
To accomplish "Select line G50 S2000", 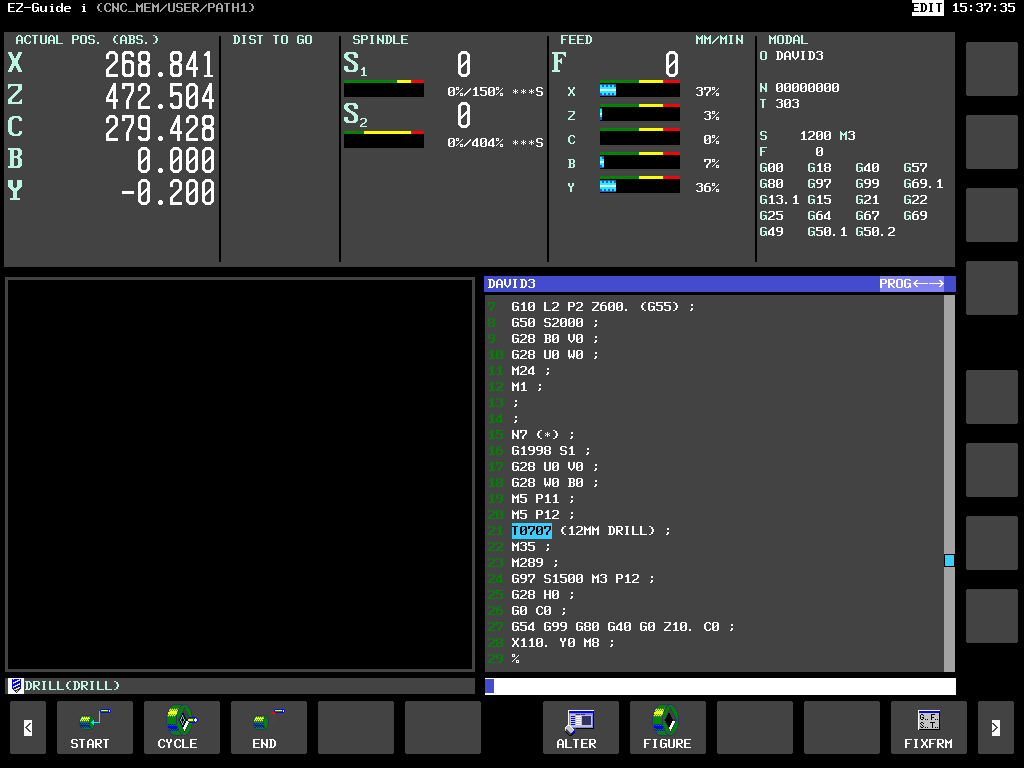I will point(555,323).
